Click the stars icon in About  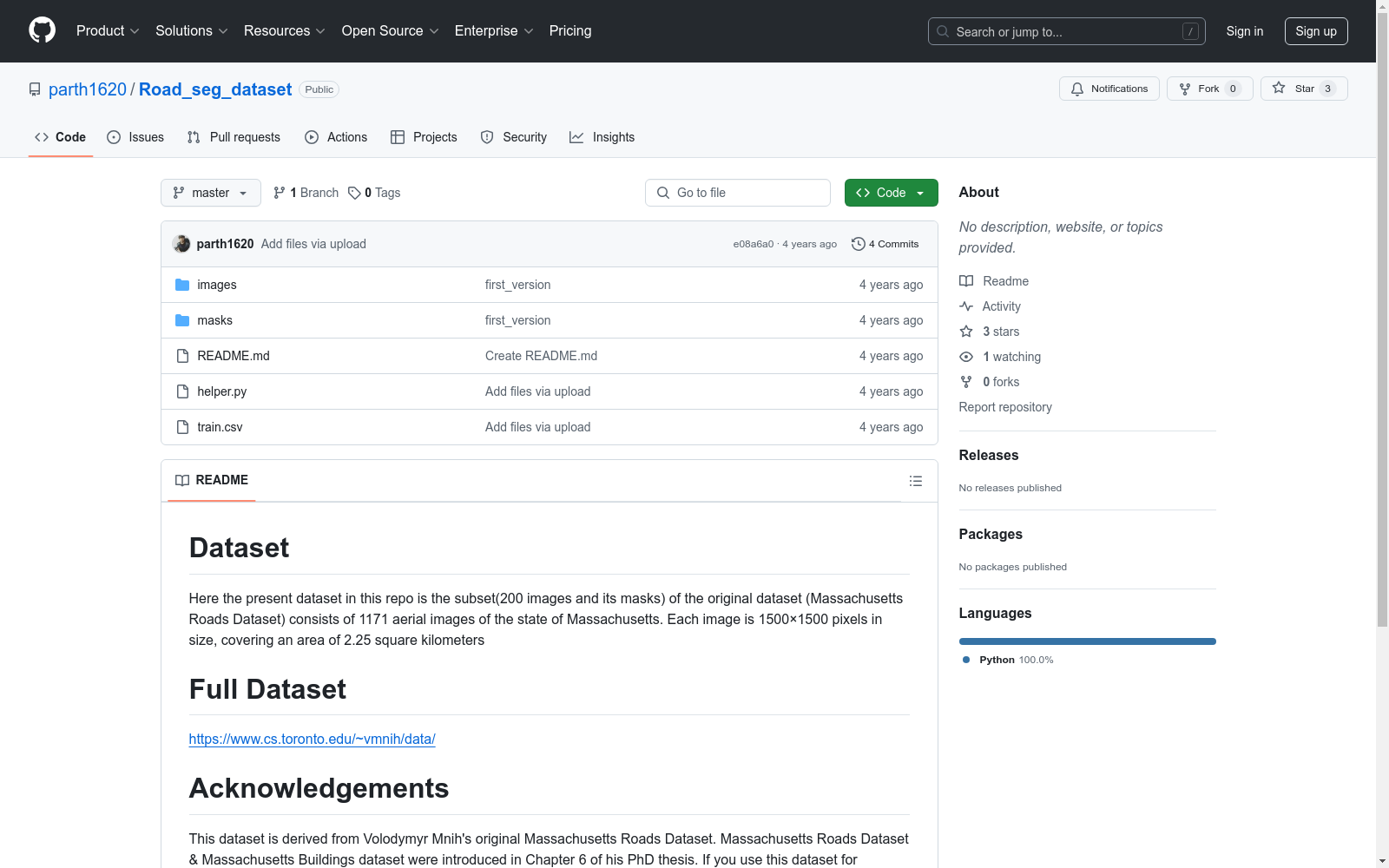click(x=966, y=332)
